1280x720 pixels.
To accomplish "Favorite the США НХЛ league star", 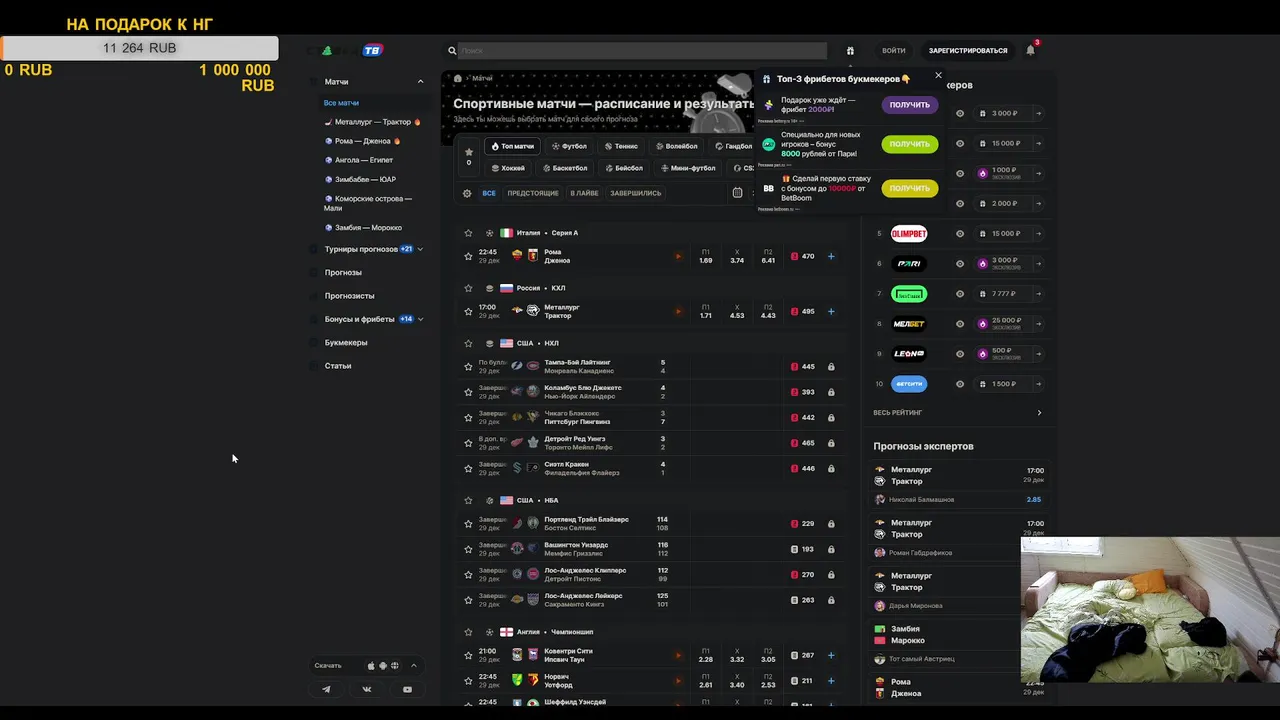I will 468,343.
